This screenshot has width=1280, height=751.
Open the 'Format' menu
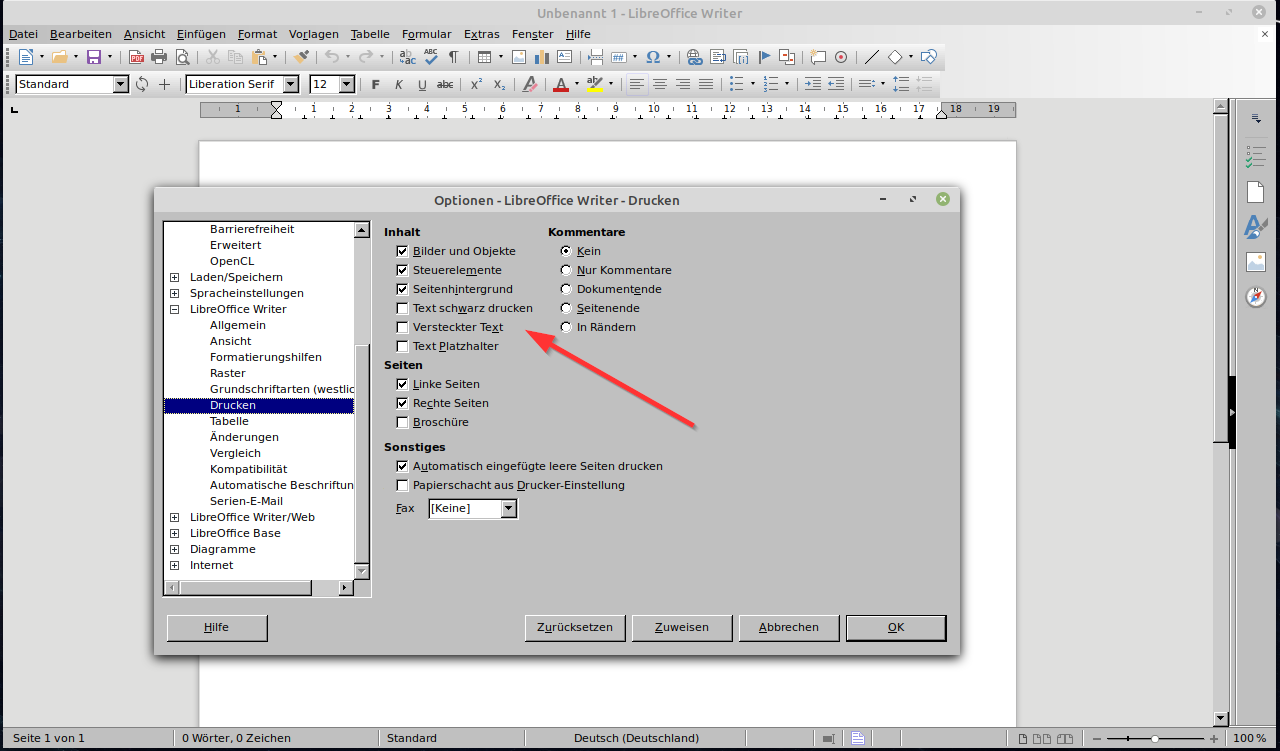pos(258,34)
